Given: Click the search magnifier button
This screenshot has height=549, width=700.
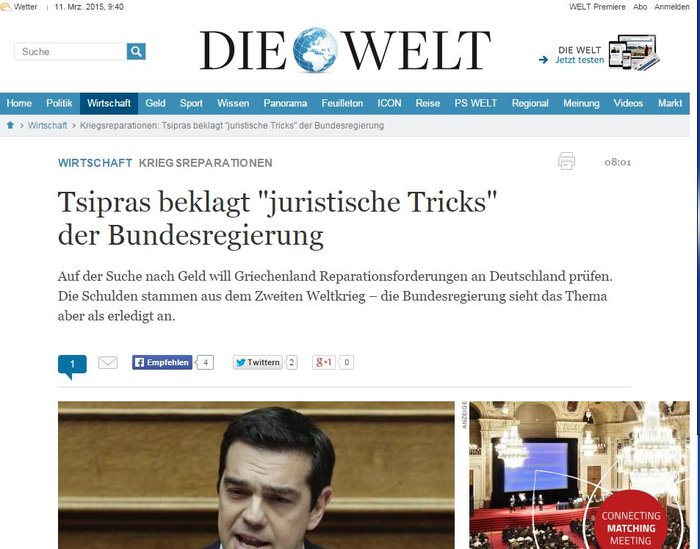Looking at the screenshot, I should [136, 51].
